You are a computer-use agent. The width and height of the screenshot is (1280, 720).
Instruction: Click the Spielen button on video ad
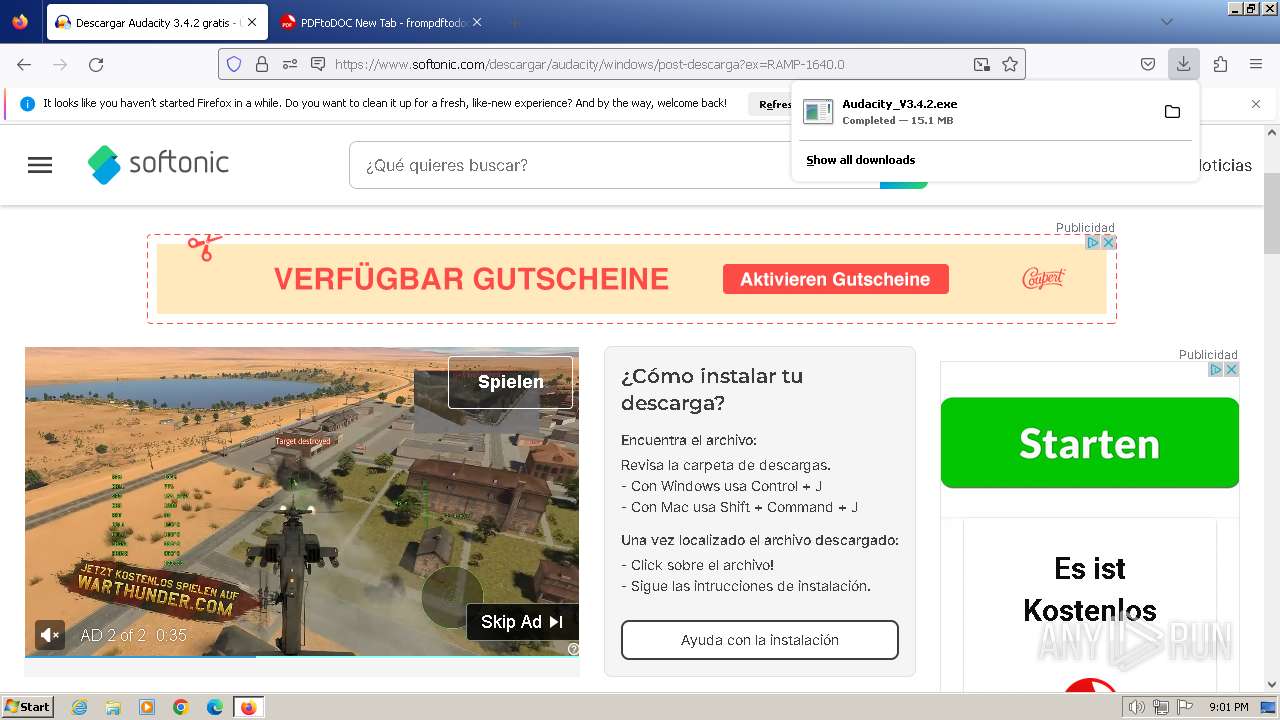tap(510, 382)
